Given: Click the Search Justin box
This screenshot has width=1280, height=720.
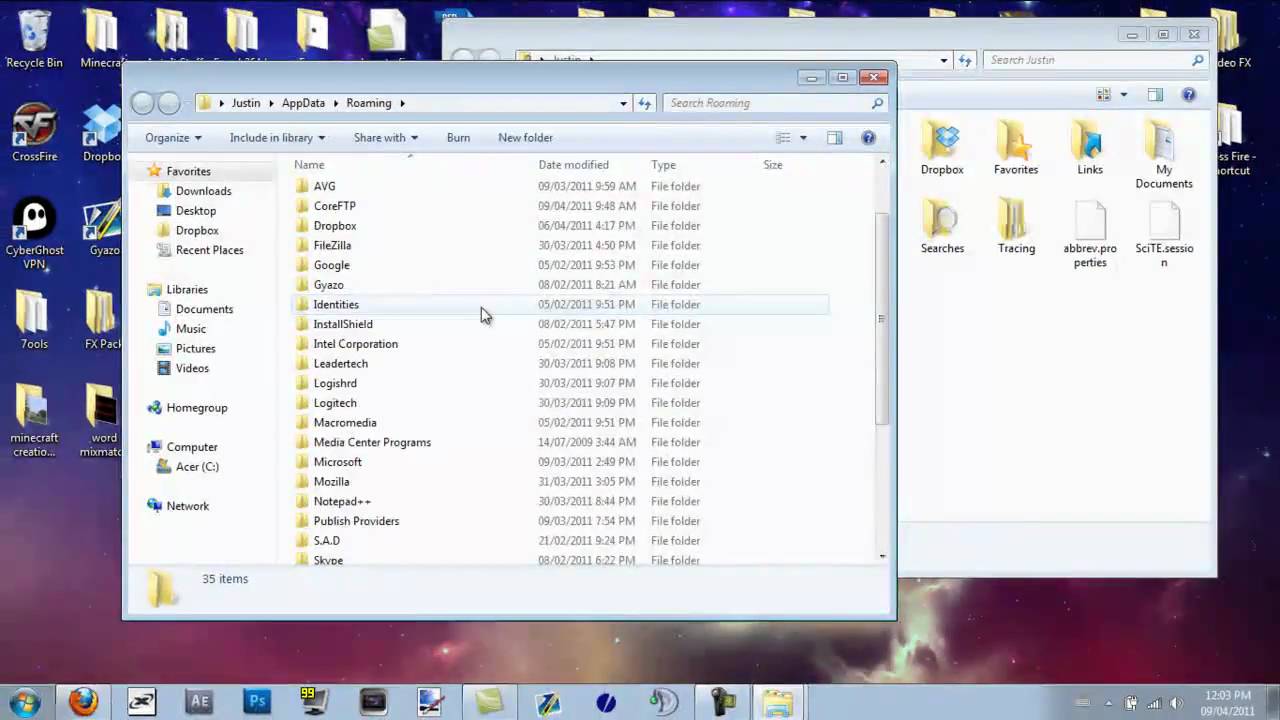Looking at the screenshot, I should [1095, 60].
